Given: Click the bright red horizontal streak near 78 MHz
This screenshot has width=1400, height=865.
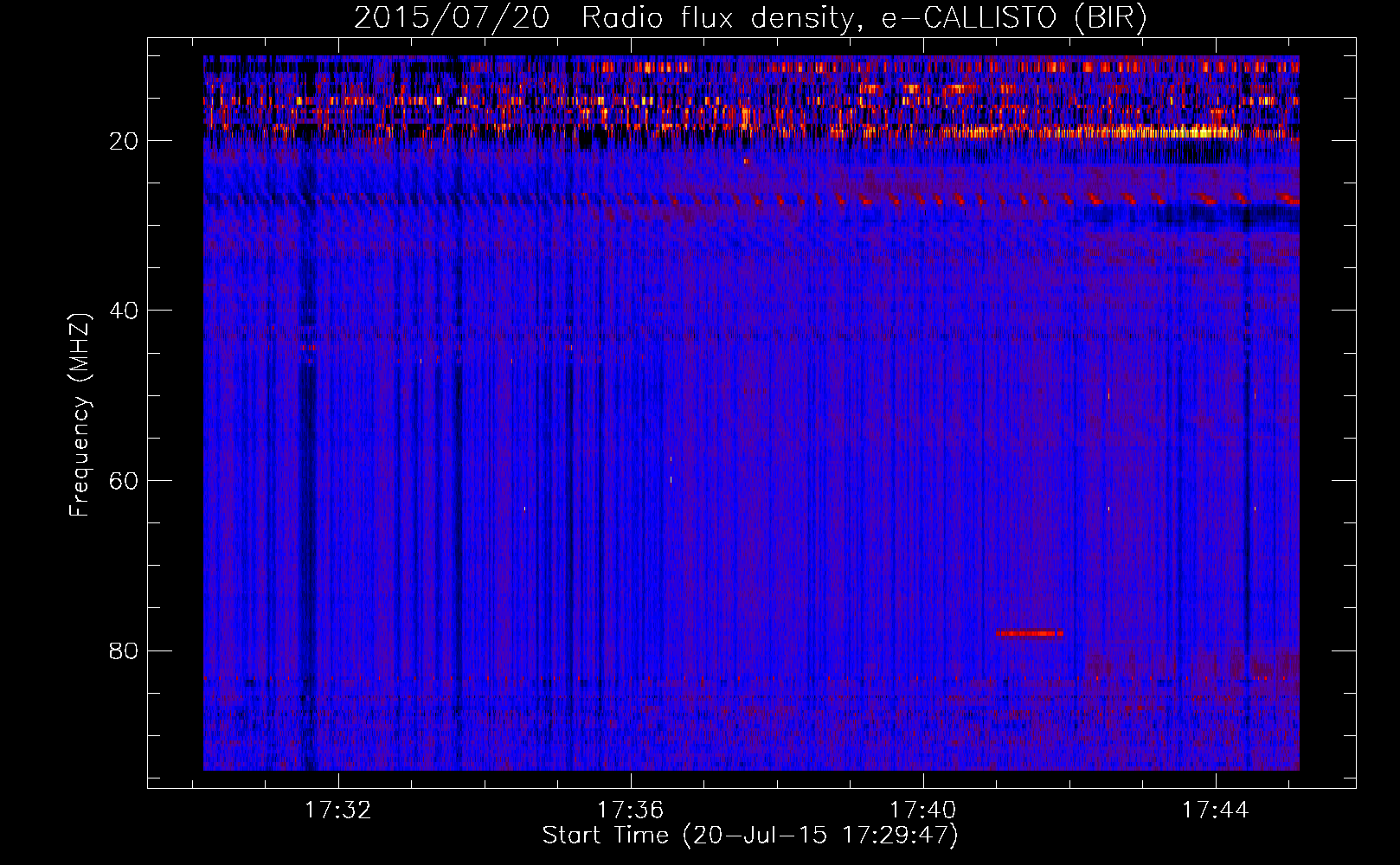Looking at the screenshot, I should tap(1030, 633).
